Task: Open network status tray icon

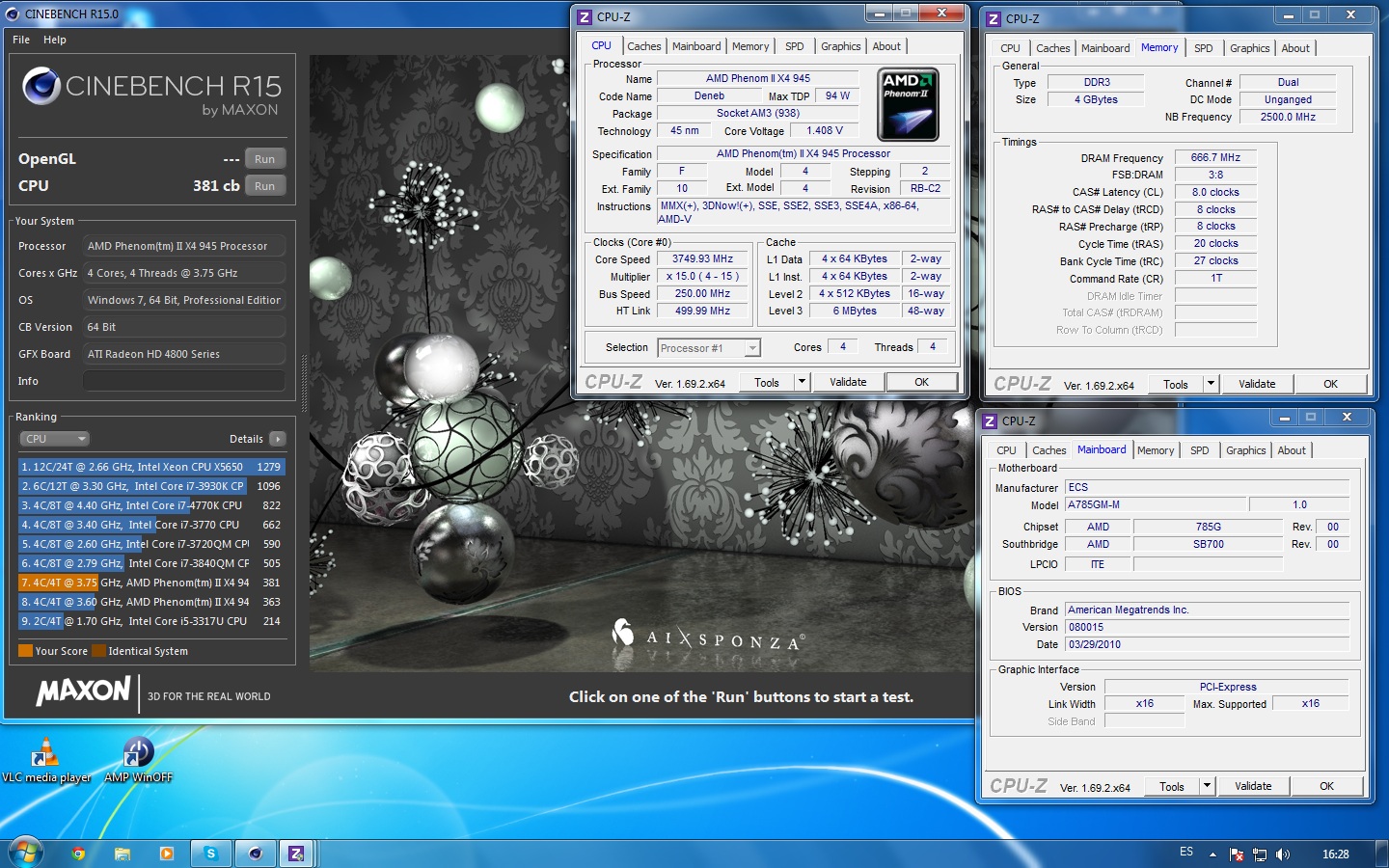Action: pos(1260,854)
